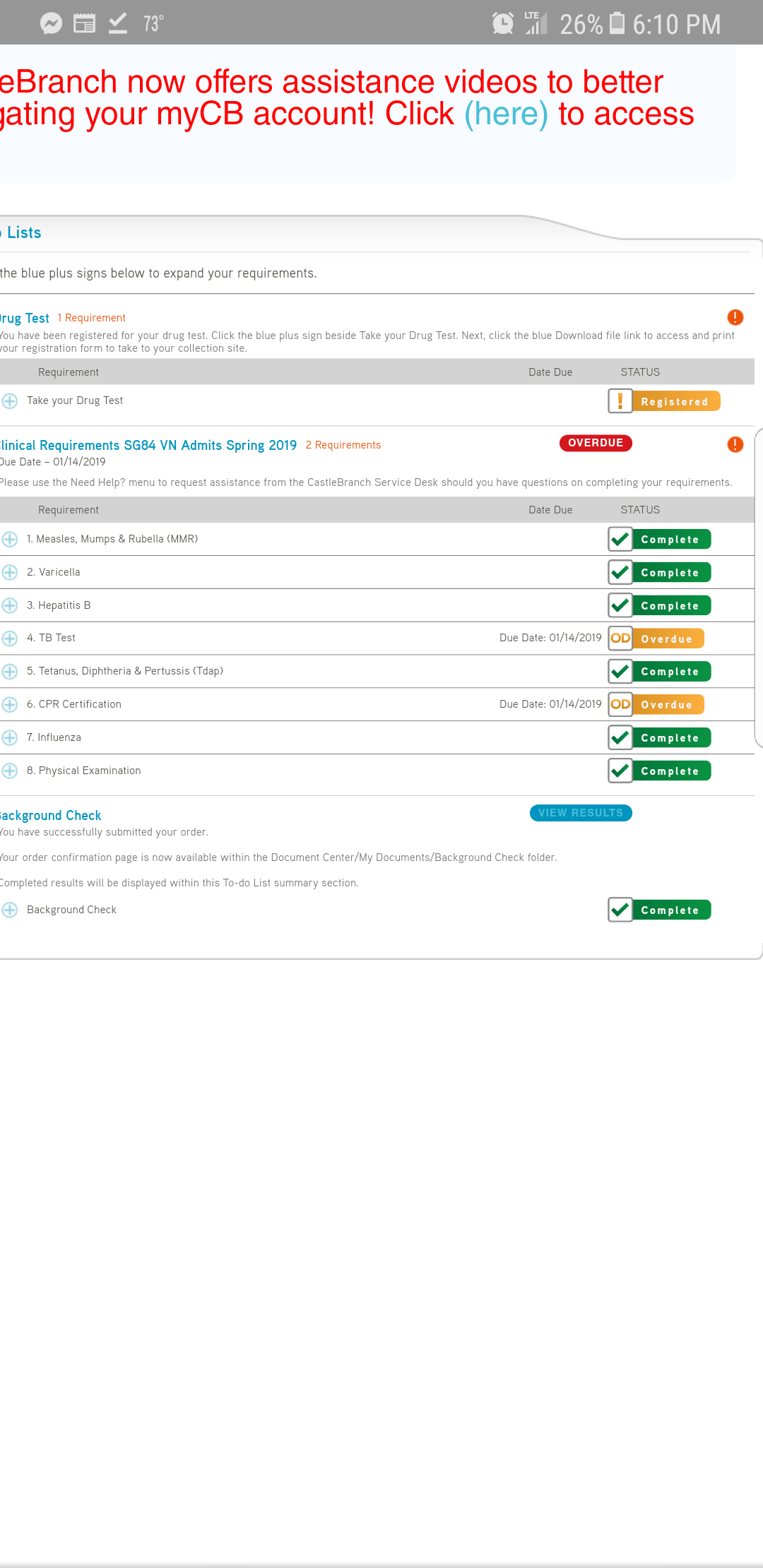This screenshot has width=763, height=1568.
Task: Click '4. TB Test' requirement name
Action: [x=51, y=638]
